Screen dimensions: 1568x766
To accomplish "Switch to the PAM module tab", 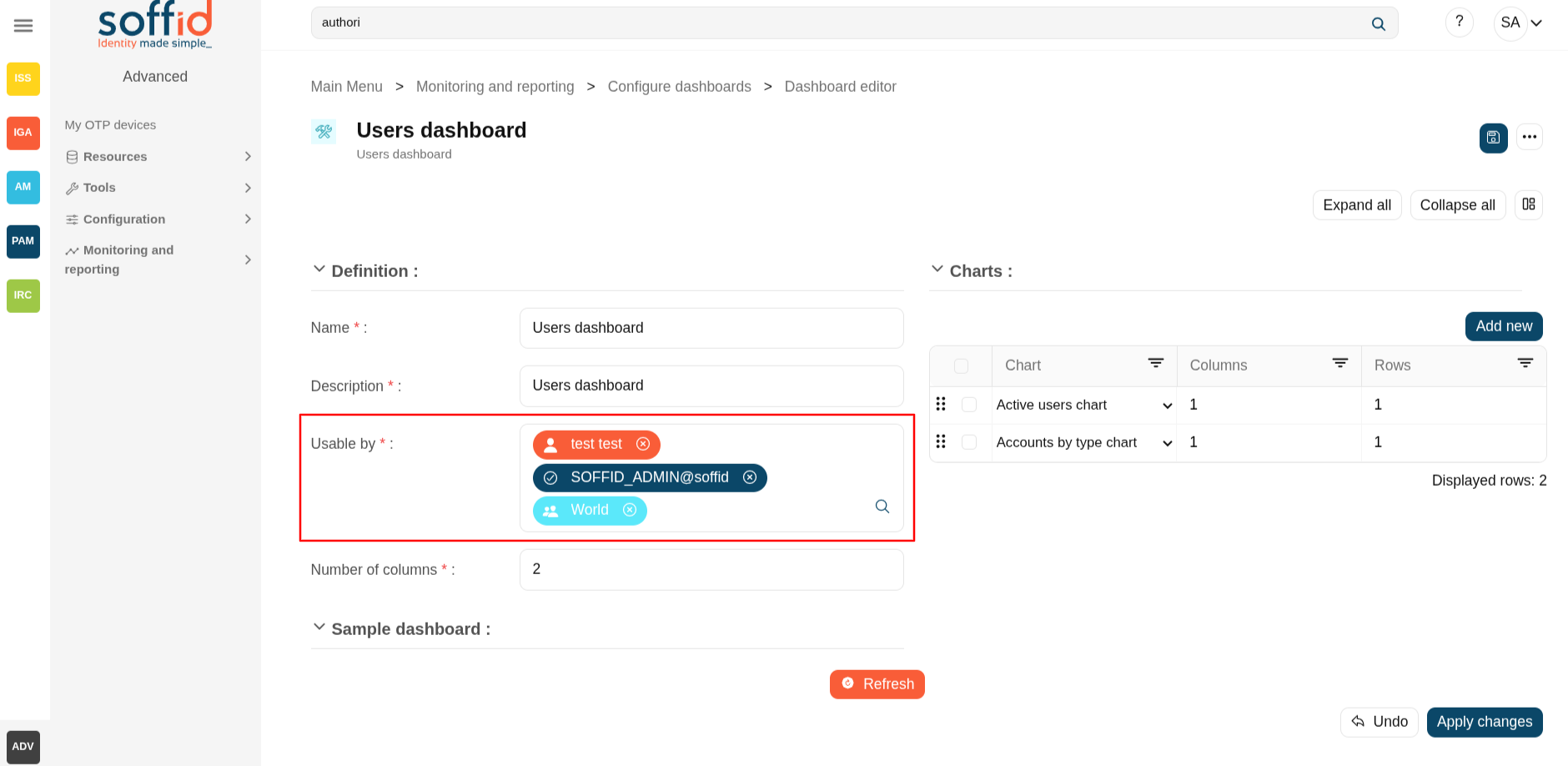I will point(23,241).
